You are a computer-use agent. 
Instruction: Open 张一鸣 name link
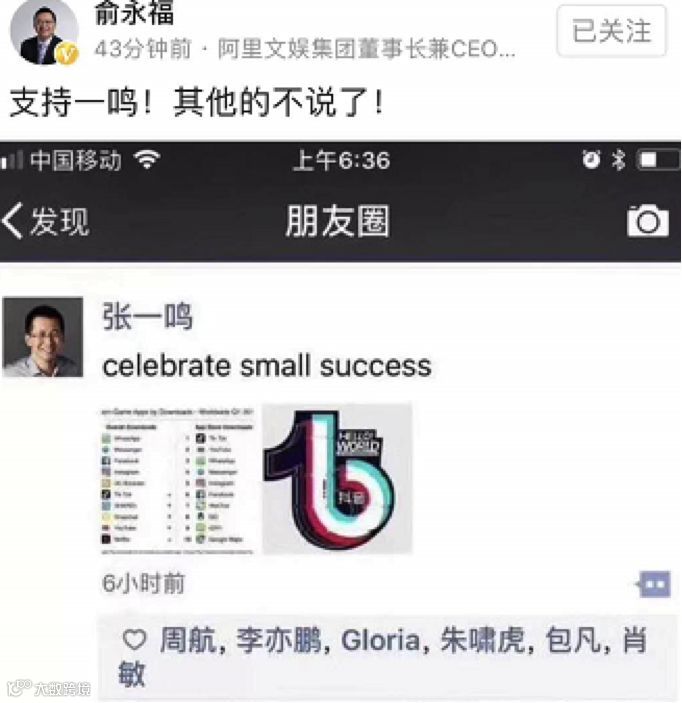tap(148, 317)
